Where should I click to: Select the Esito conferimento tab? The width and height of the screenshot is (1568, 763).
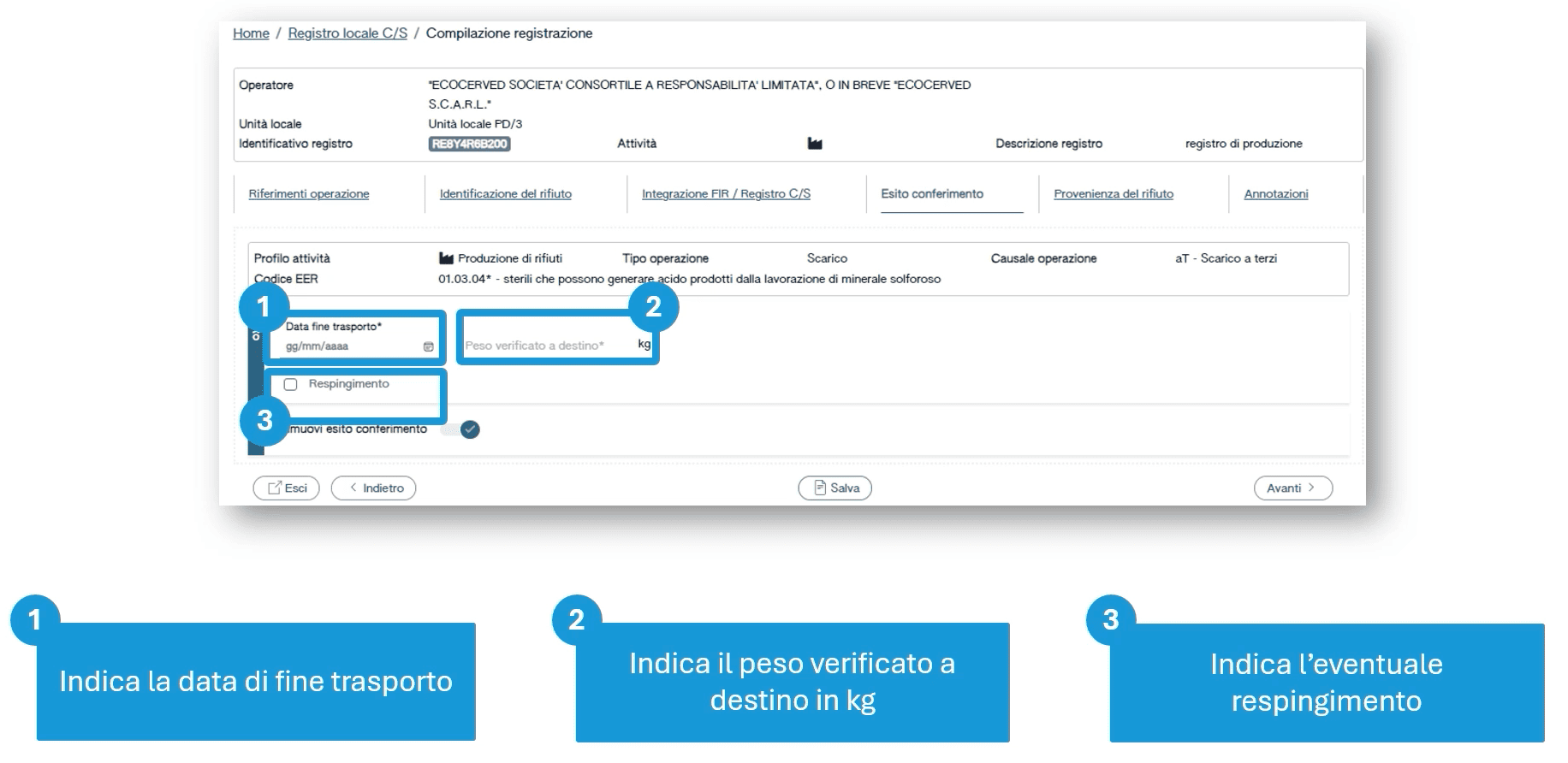pyautogui.click(x=932, y=194)
